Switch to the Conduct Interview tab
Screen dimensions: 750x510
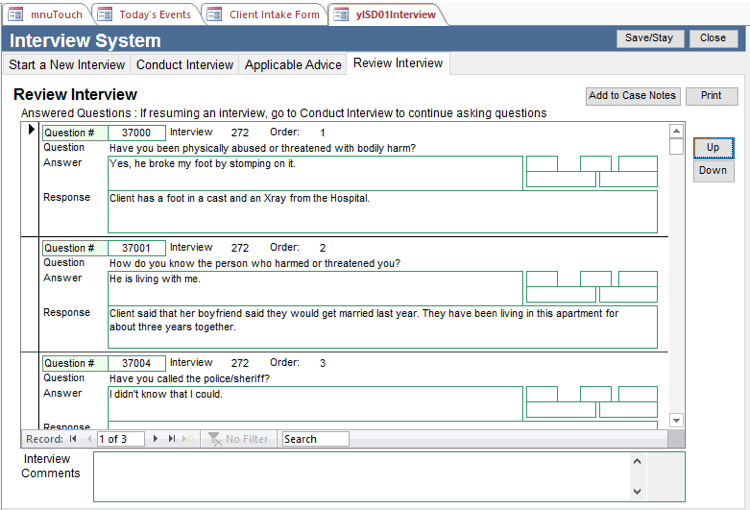click(x=184, y=64)
